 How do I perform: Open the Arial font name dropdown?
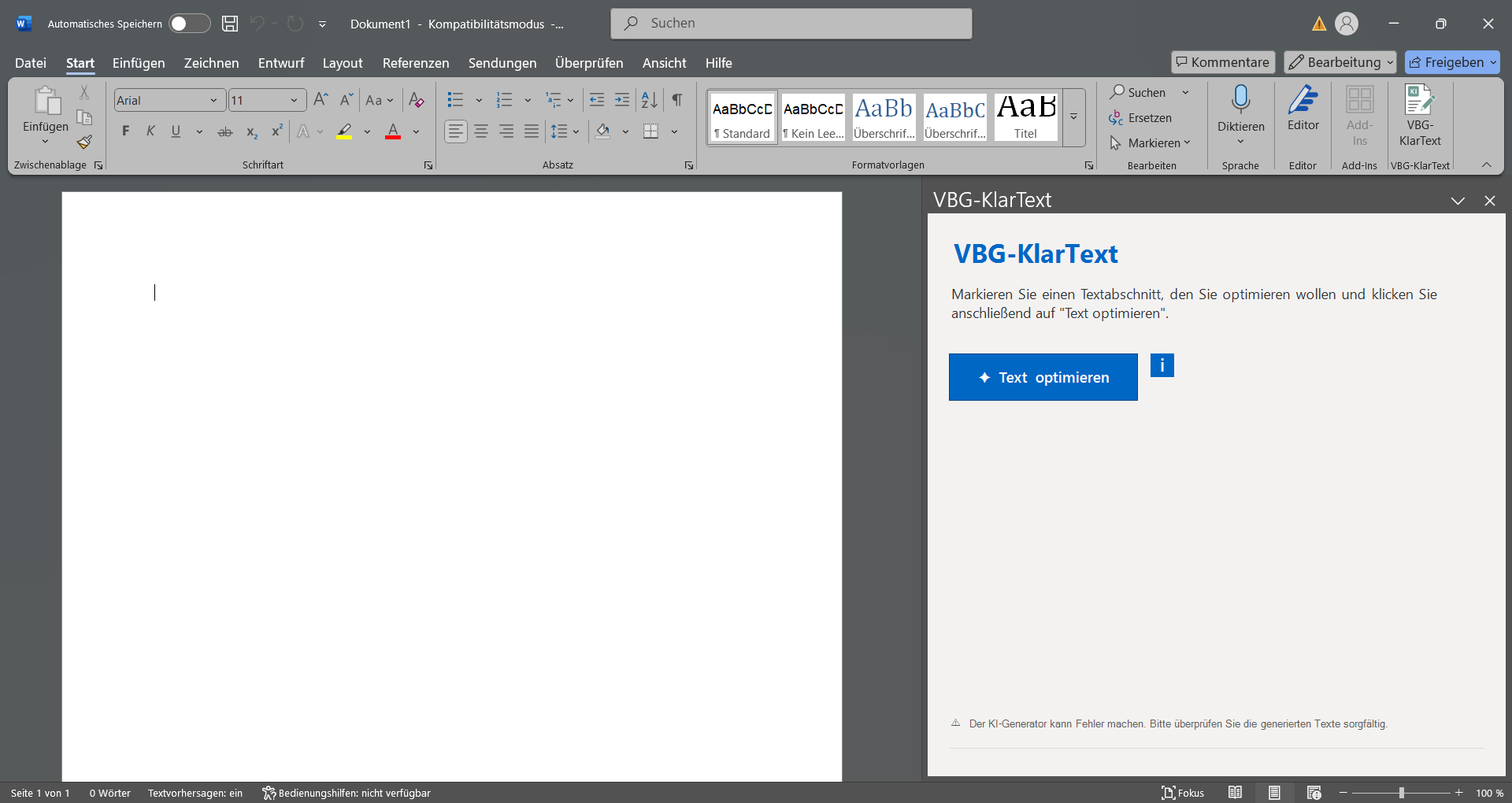pyautogui.click(x=213, y=101)
